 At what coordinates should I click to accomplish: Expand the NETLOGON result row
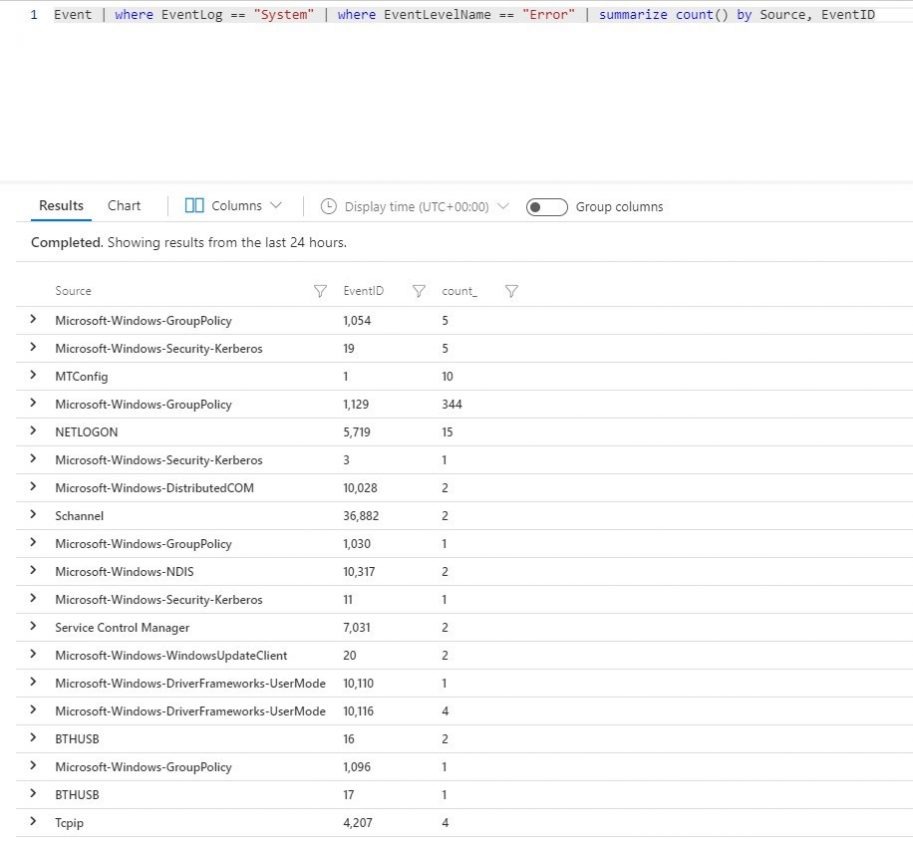pos(33,431)
